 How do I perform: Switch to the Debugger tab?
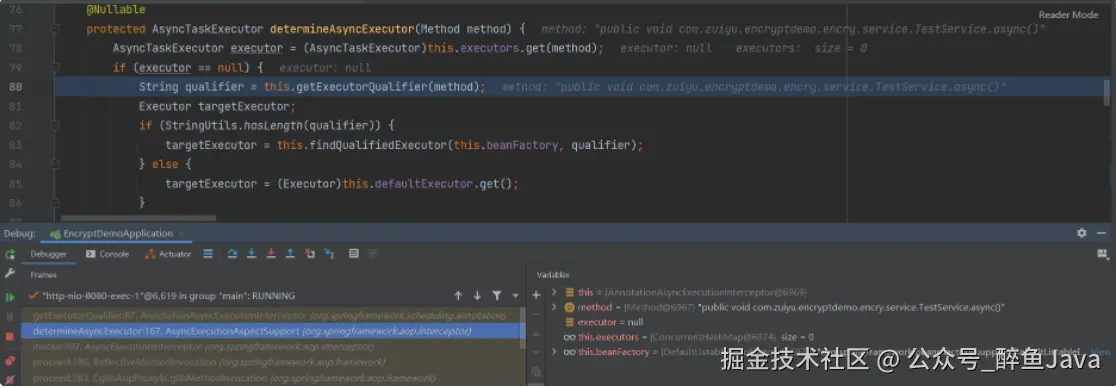tap(48, 254)
